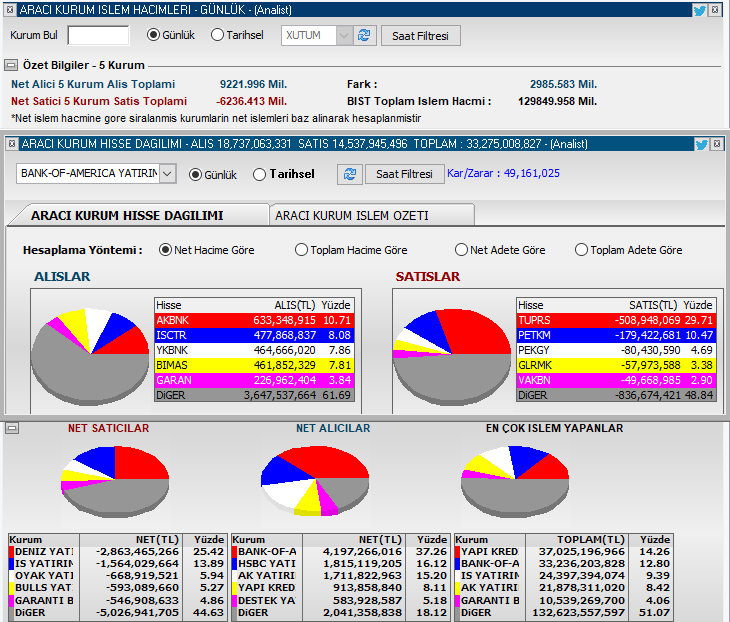Select VAKBN row in Satislar table
The height and width of the screenshot is (622, 730).
point(616,380)
